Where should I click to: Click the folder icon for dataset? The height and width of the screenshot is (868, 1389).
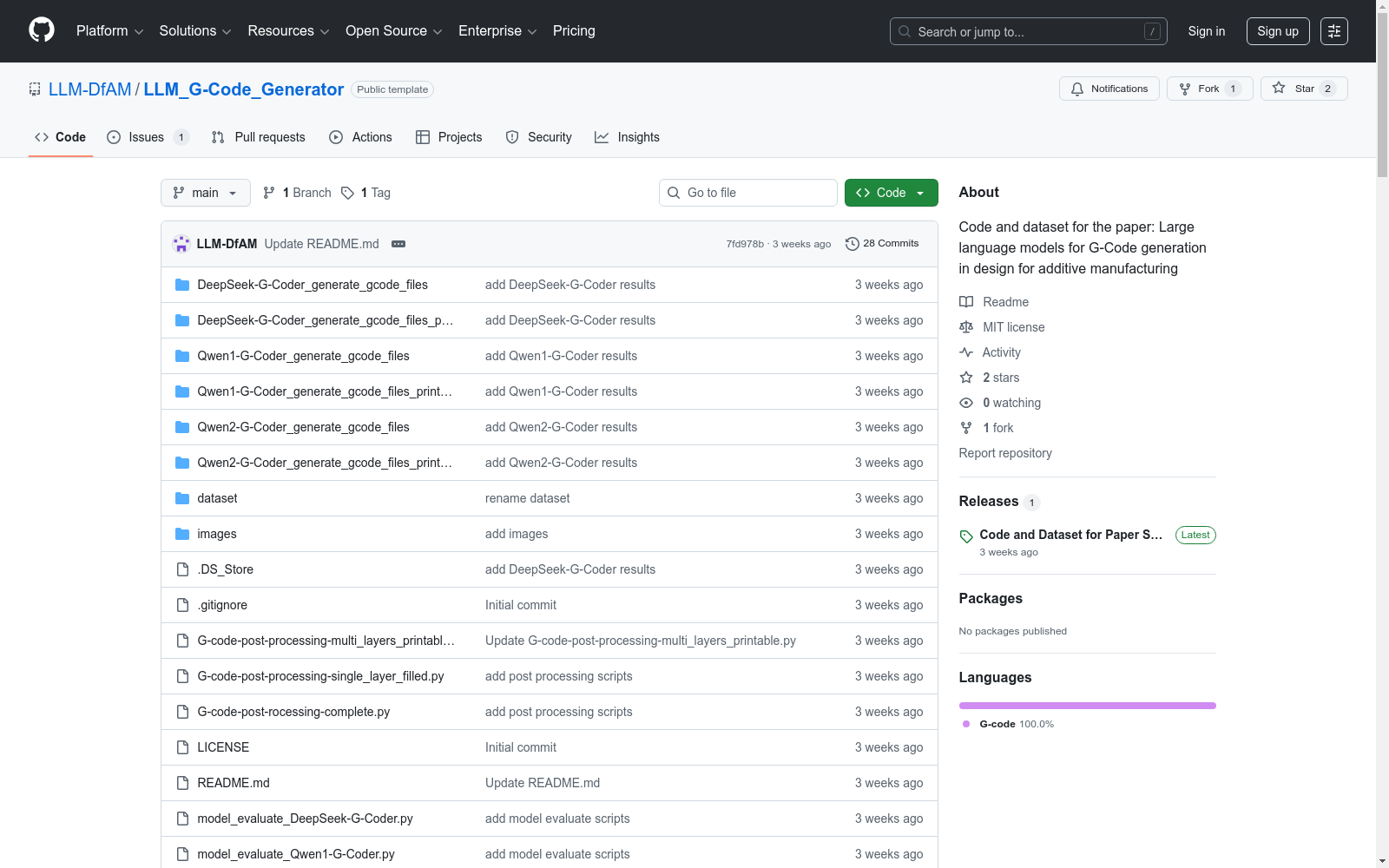(182, 498)
